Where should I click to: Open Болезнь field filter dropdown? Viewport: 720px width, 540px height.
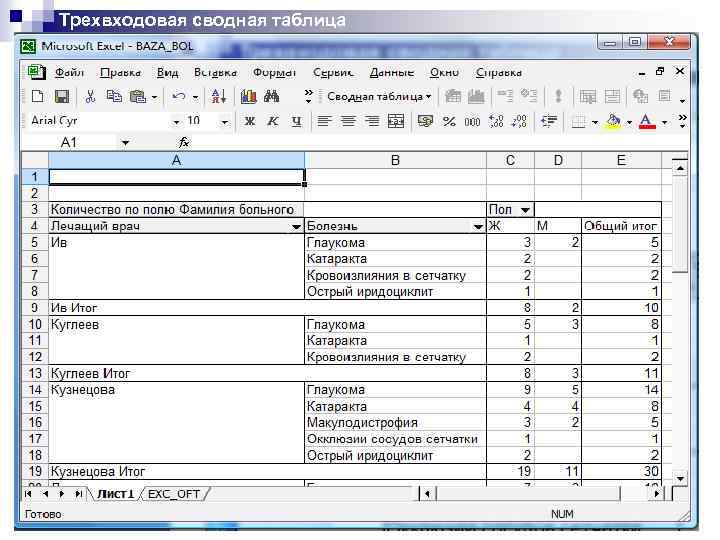coord(478,226)
